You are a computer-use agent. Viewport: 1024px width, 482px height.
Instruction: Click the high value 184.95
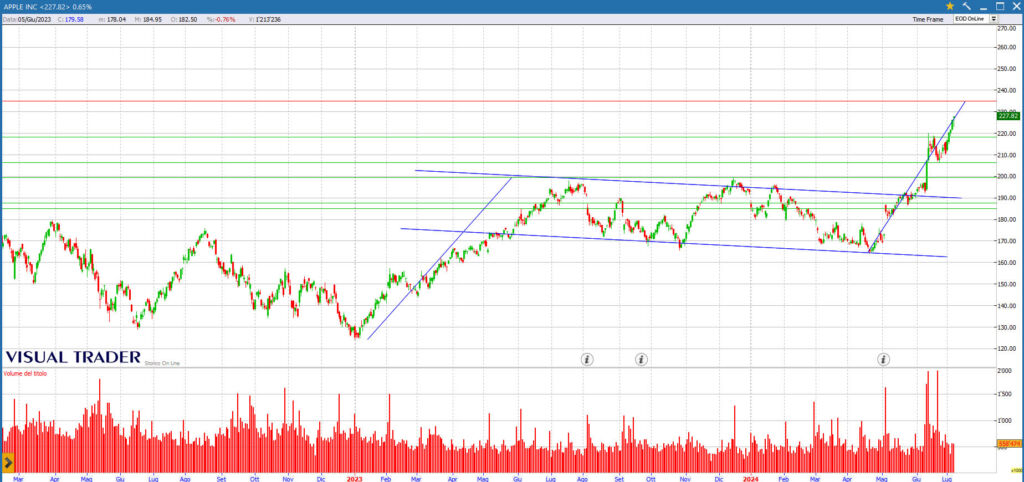[x=152, y=20]
